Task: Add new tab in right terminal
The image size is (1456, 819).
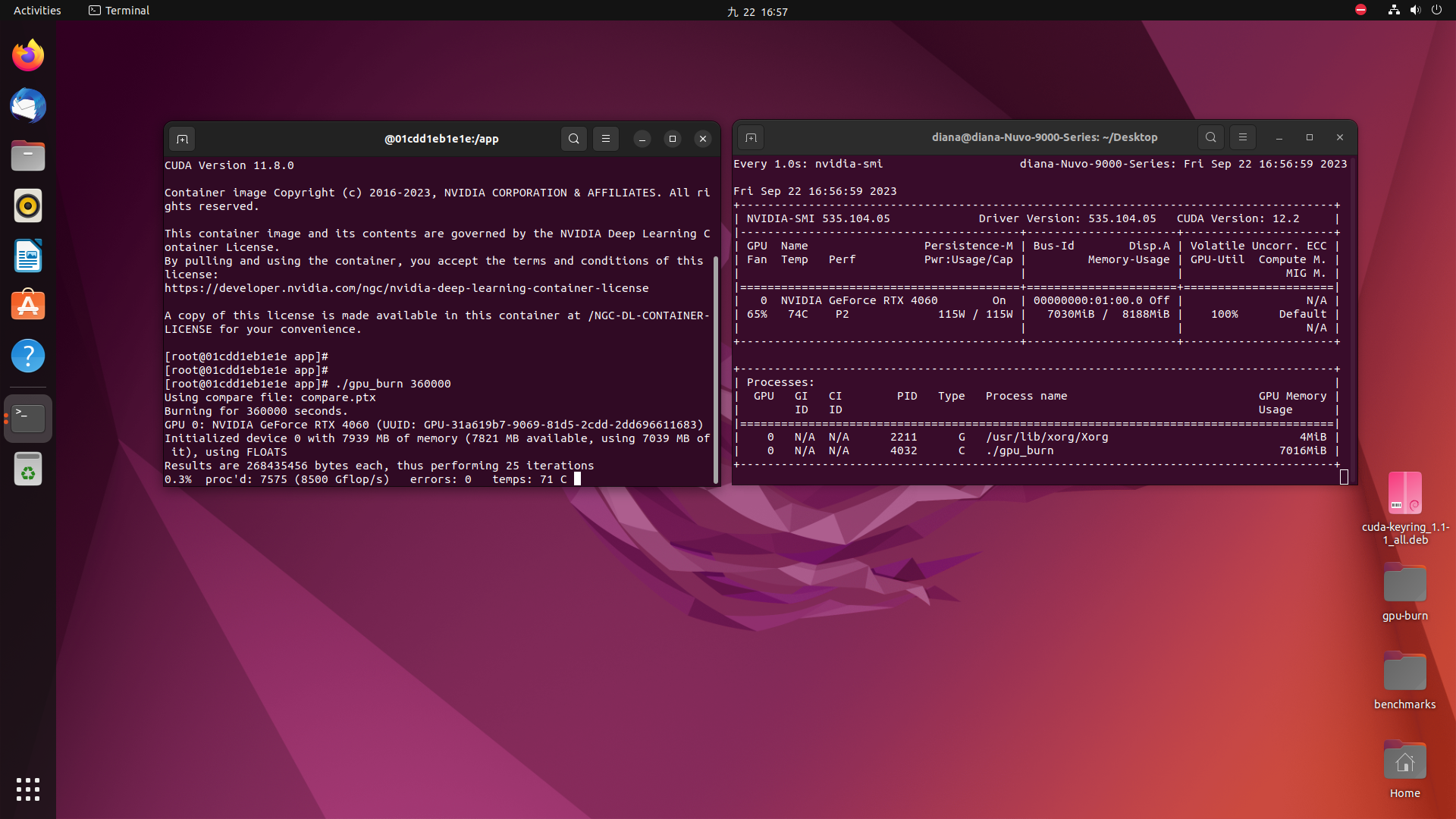Action: pyautogui.click(x=751, y=137)
